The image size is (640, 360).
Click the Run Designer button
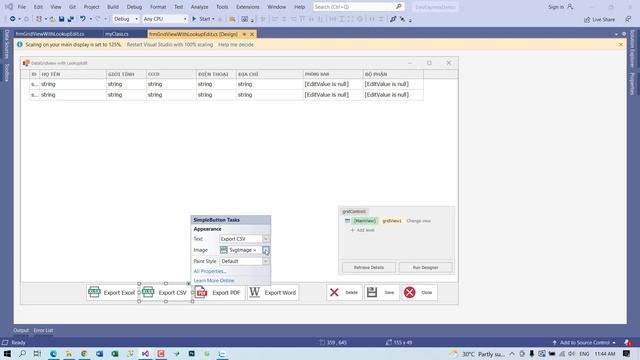pos(425,267)
